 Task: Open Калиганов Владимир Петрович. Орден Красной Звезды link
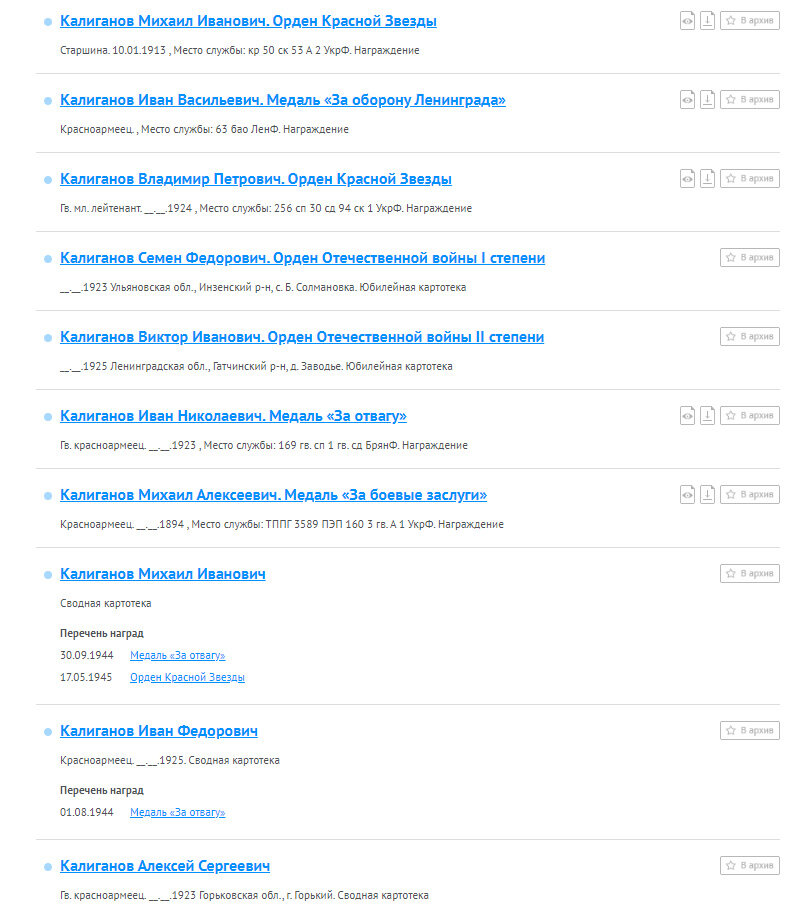click(x=256, y=179)
